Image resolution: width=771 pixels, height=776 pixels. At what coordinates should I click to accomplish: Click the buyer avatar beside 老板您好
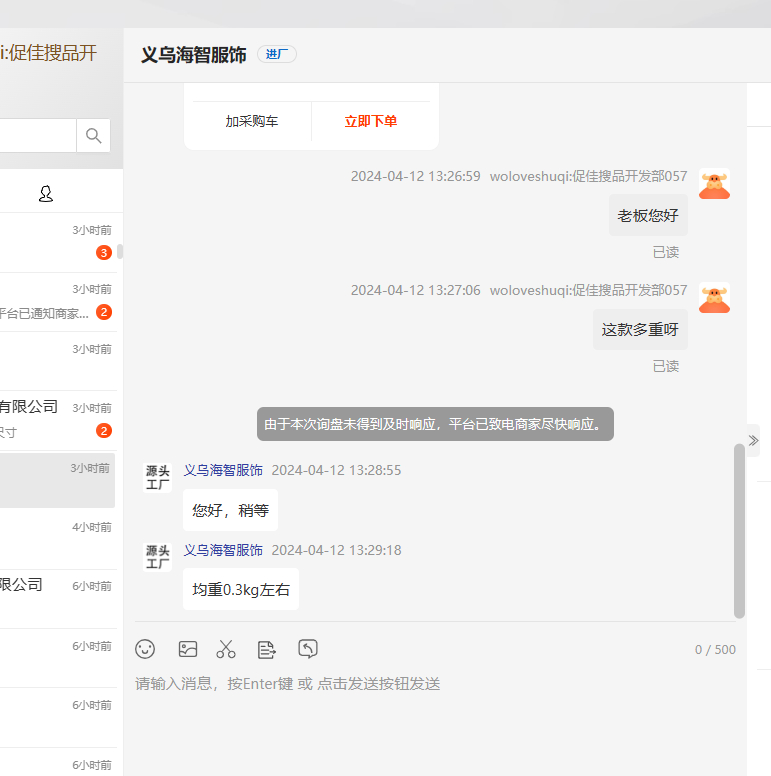714,185
